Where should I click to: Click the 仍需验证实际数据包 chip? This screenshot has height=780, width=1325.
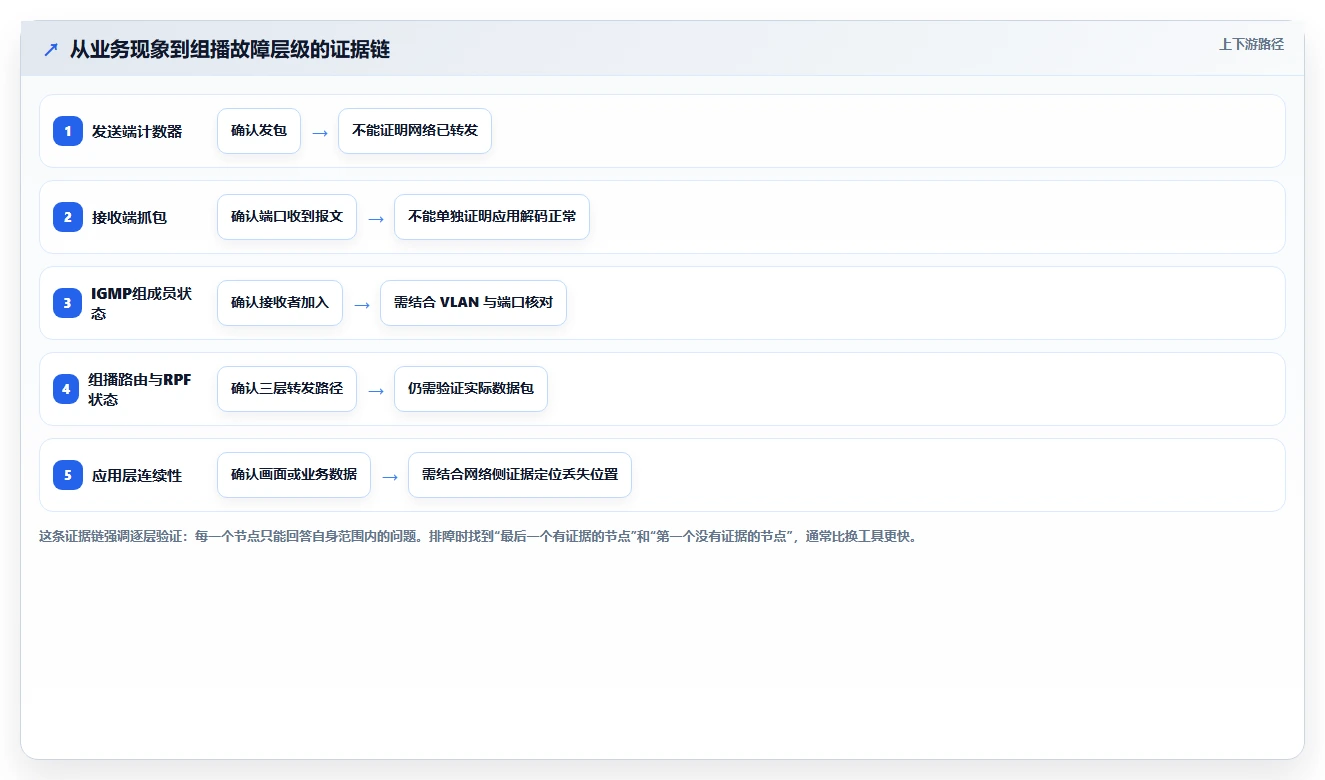[471, 389]
